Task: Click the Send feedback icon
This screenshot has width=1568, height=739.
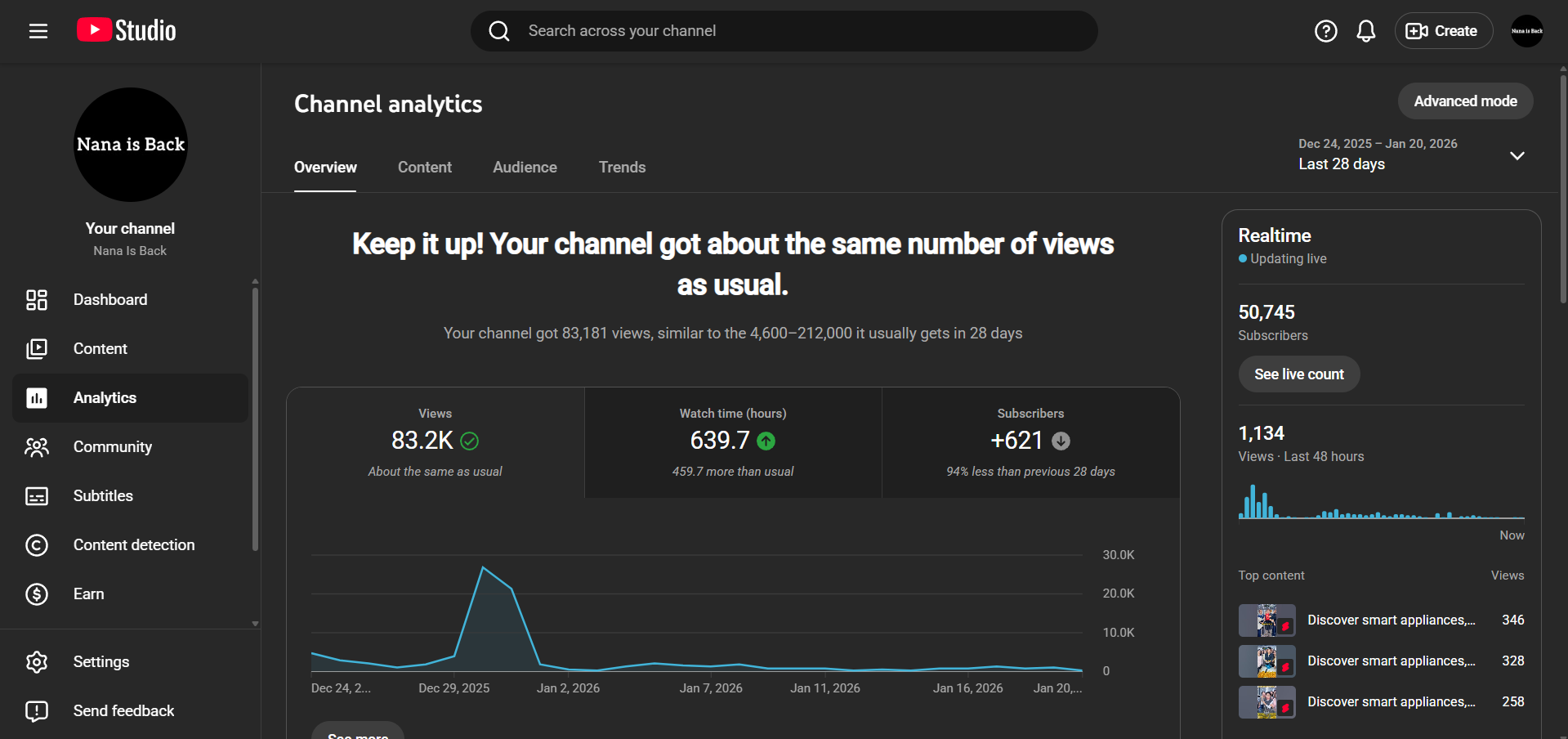Action: tap(37, 711)
